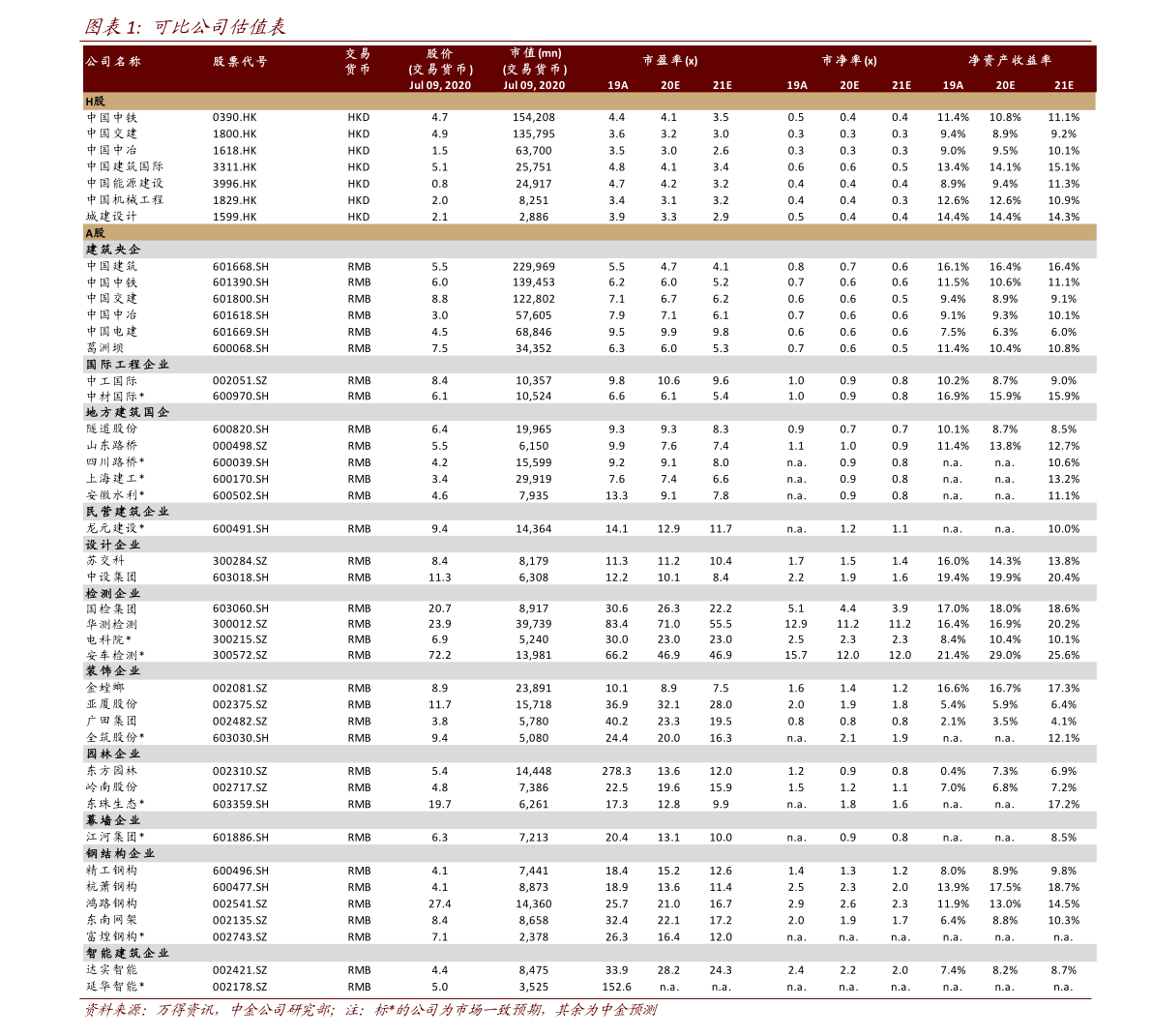Viewport: 1152px width, 1036px height.
Task: Select company name 富煌钢构*
Action: coord(115,936)
